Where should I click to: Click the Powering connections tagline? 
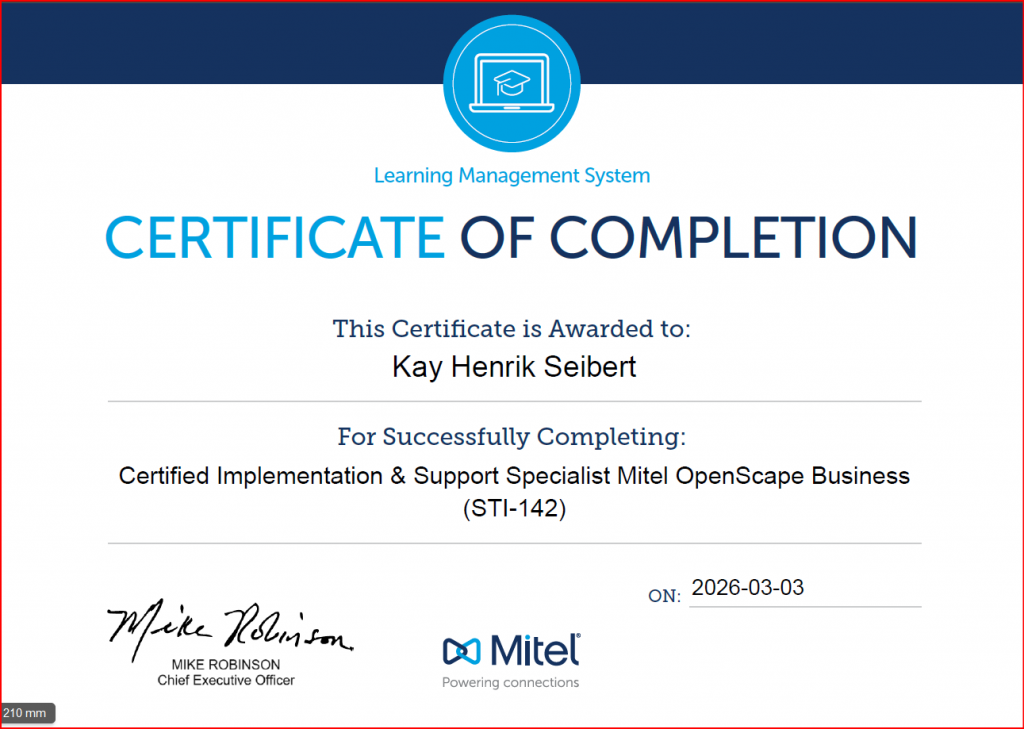tap(510, 683)
